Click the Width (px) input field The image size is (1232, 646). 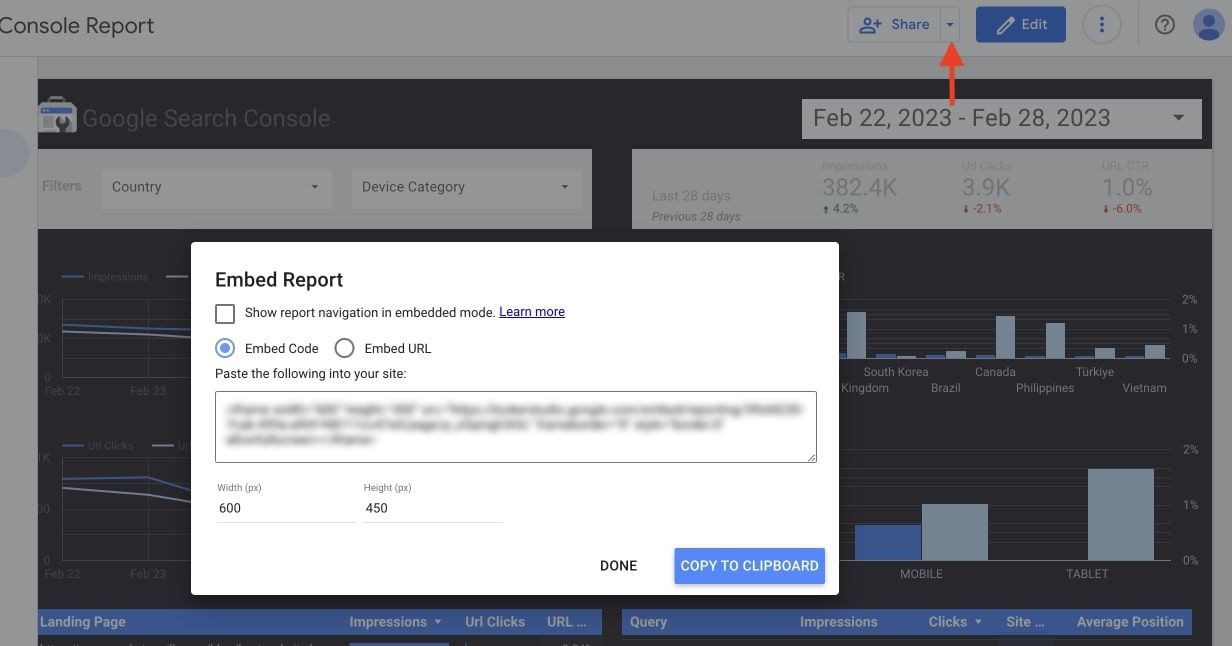(285, 508)
